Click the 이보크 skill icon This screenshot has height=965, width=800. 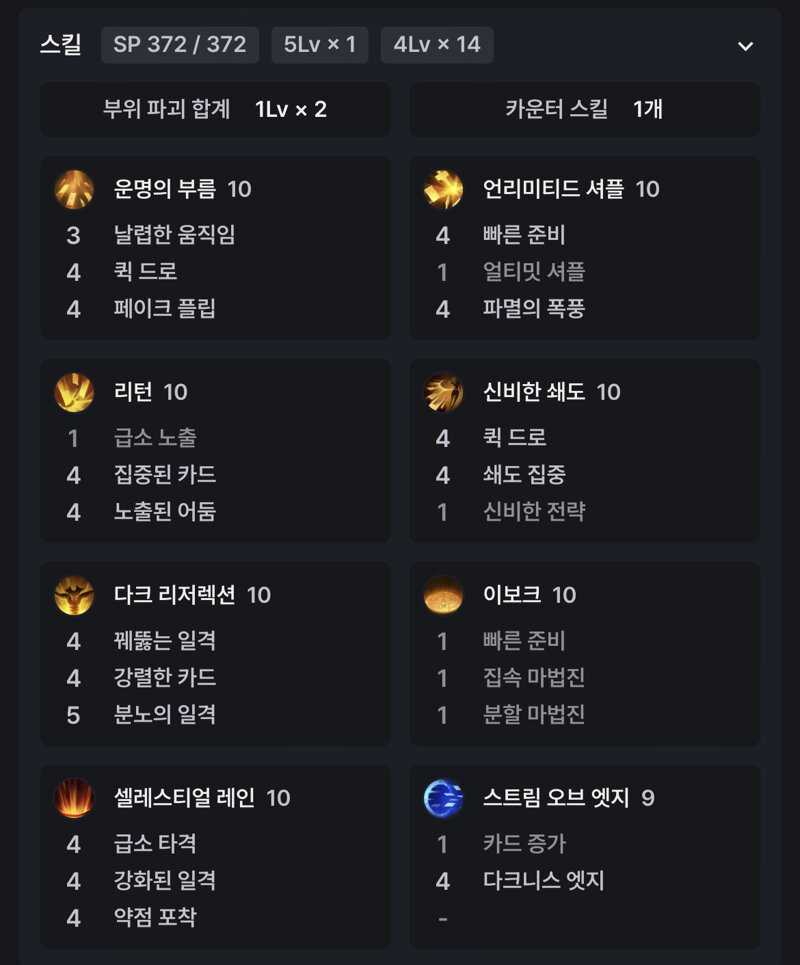[x=443, y=595]
